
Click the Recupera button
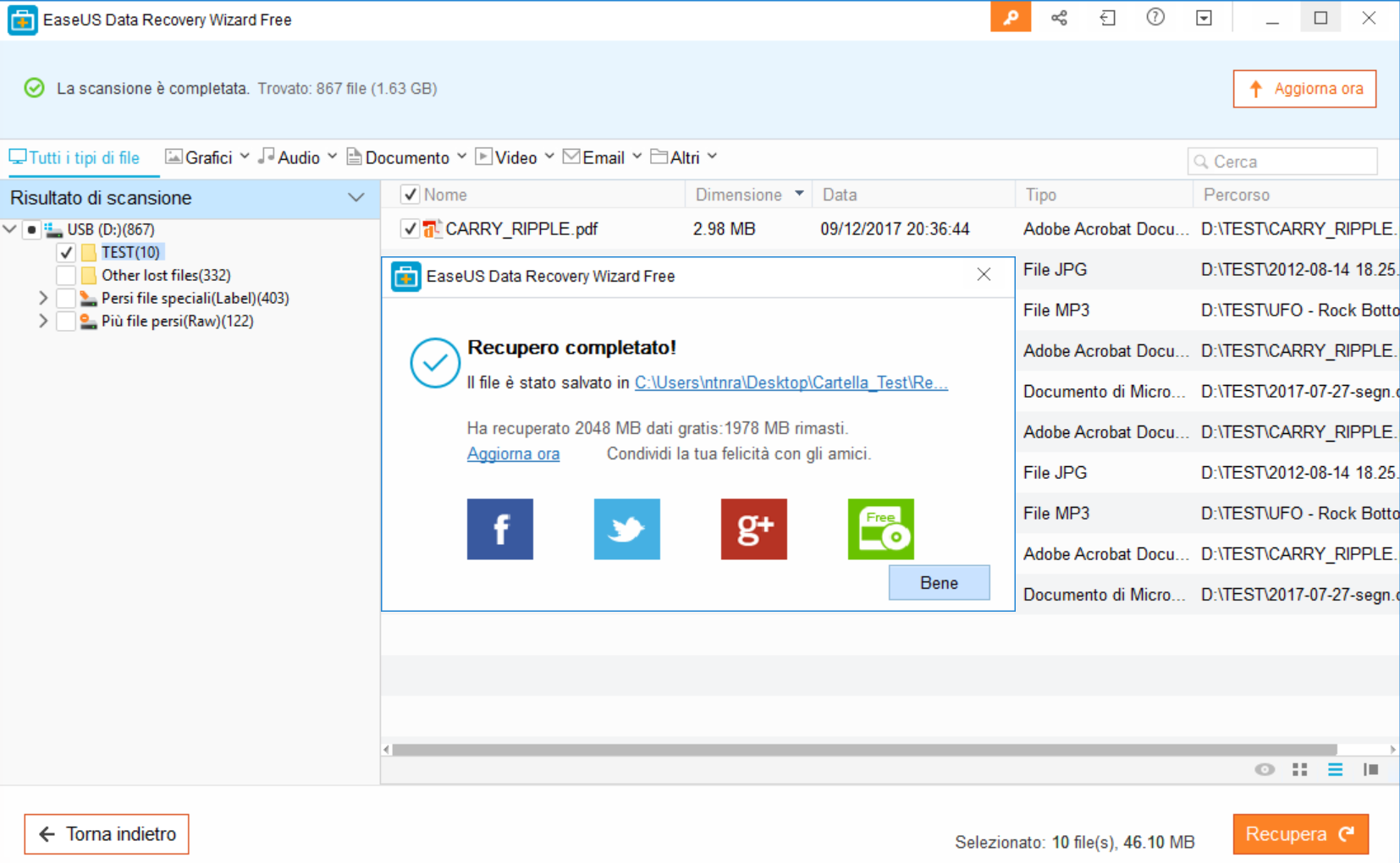tap(1300, 834)
